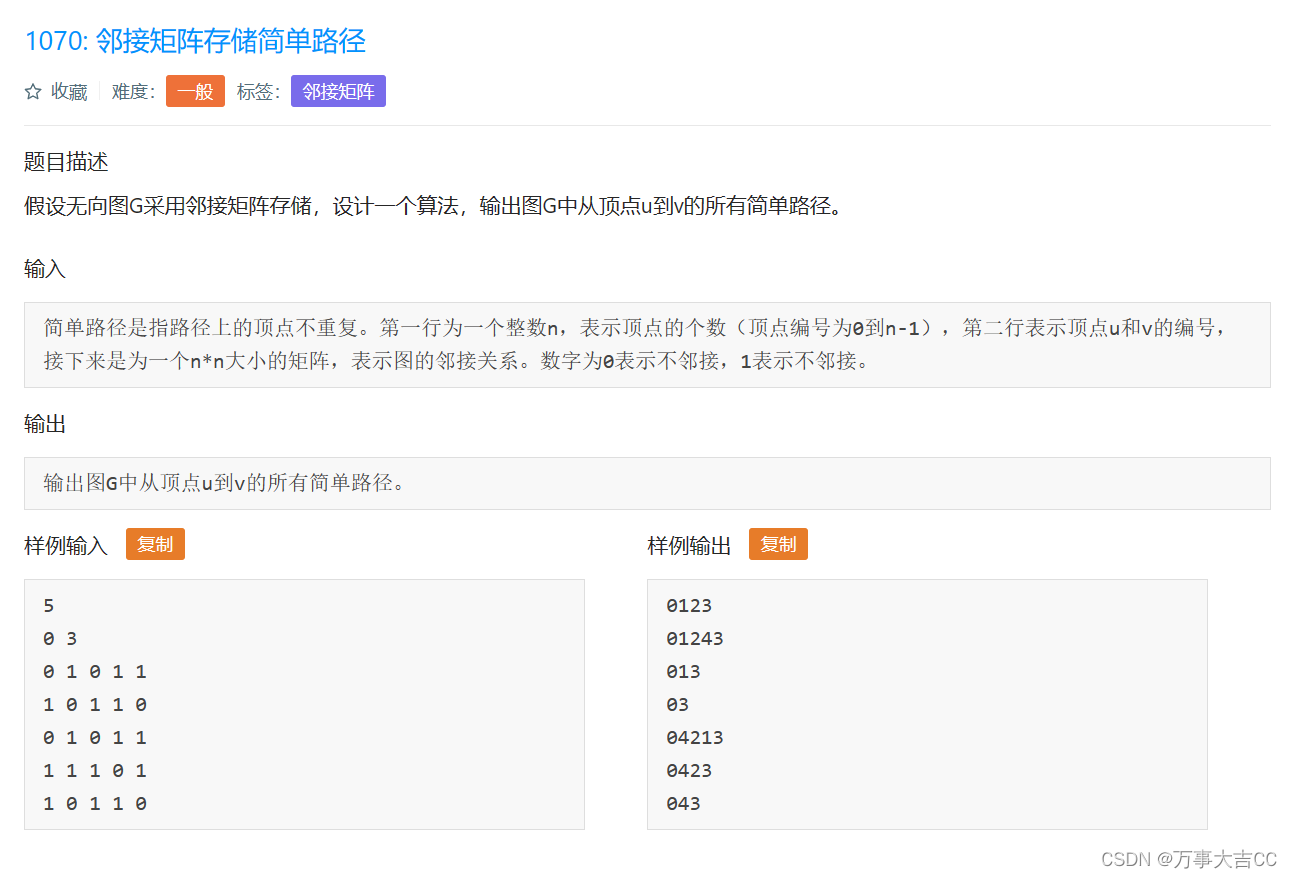Click input description line starting with 简单路径是指
Image resolution: width=1292 pixels, height=878 pixels.
coord(635,328)
